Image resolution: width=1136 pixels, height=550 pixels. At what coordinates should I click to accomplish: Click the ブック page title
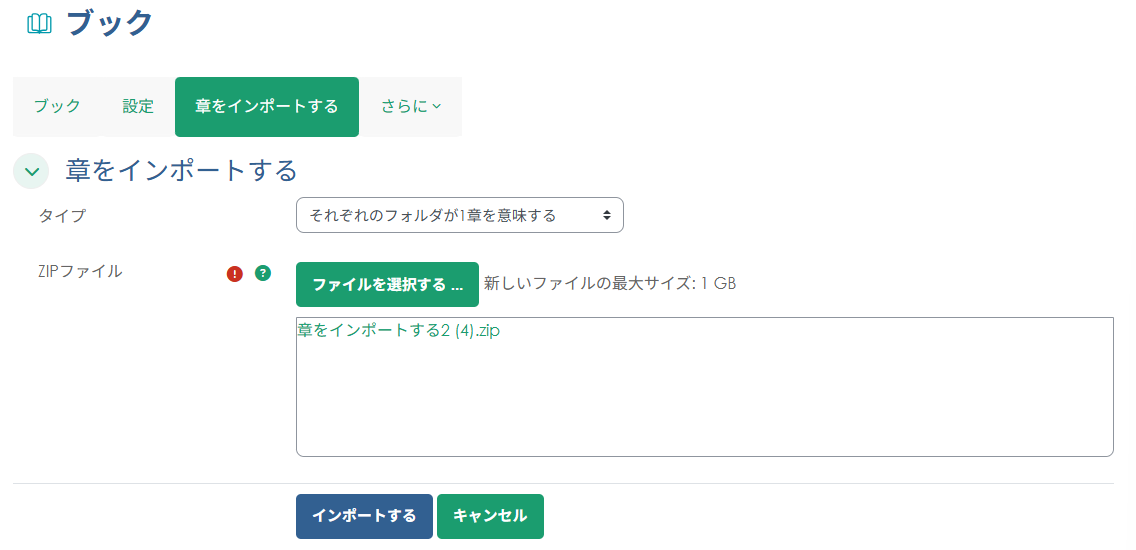[x=110, y=23]
